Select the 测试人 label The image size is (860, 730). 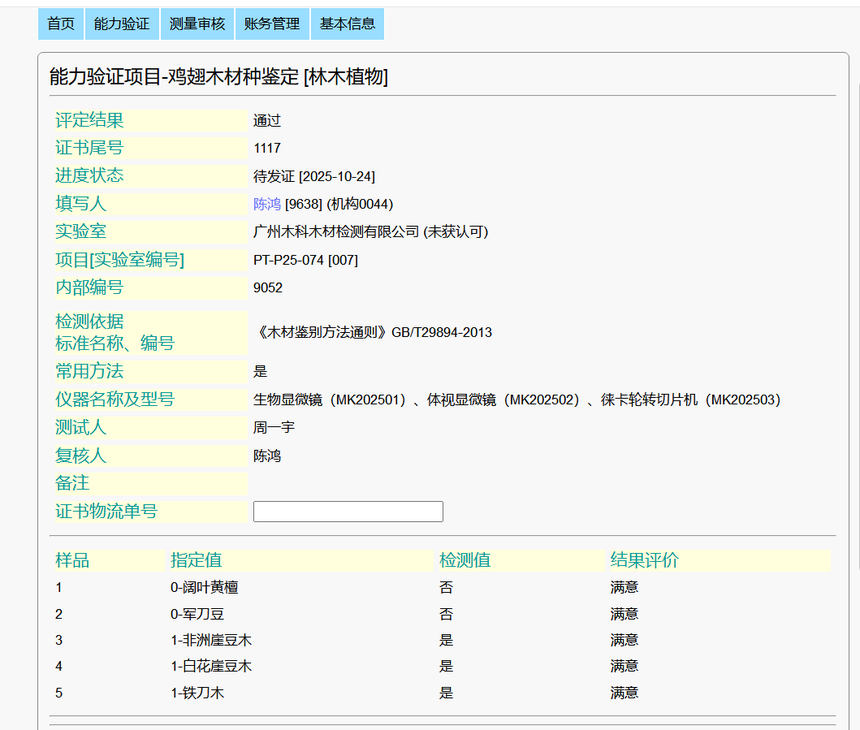(x=81, y=427)
